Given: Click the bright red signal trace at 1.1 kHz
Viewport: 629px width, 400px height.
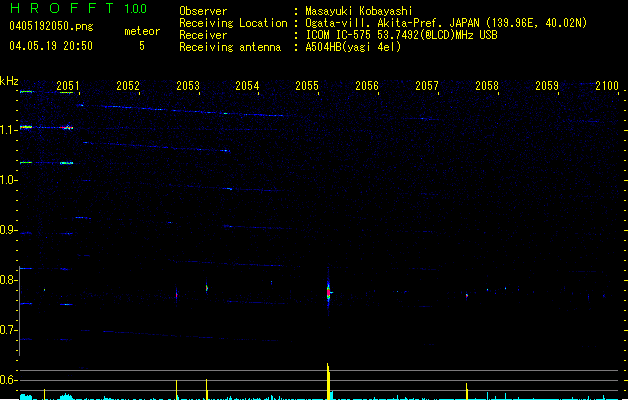Looking at the screenshot, I should pos(66,128).
